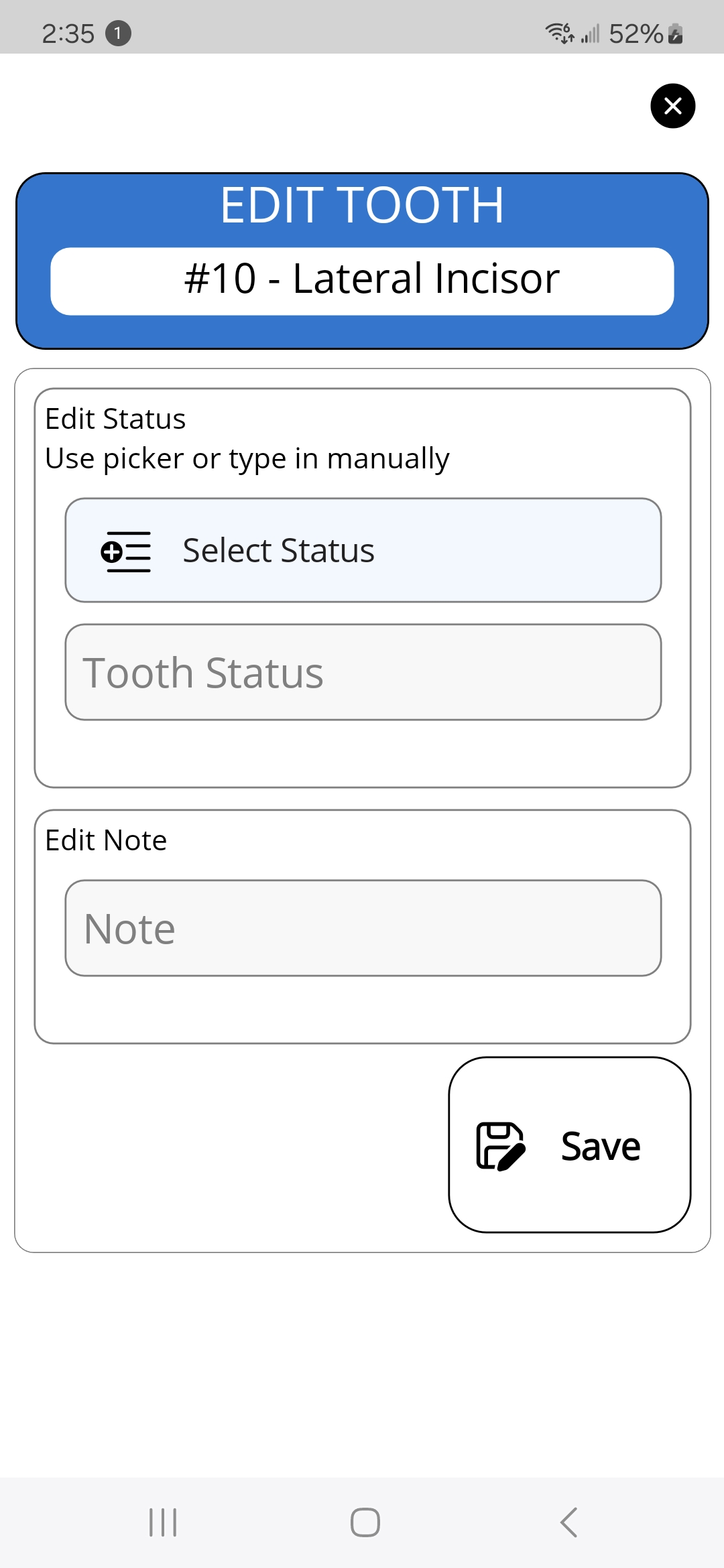Viewport: 724px width, 1568px height.
Task: Tap the EDIT TOOTH header text
Action: tap(362, 205)
